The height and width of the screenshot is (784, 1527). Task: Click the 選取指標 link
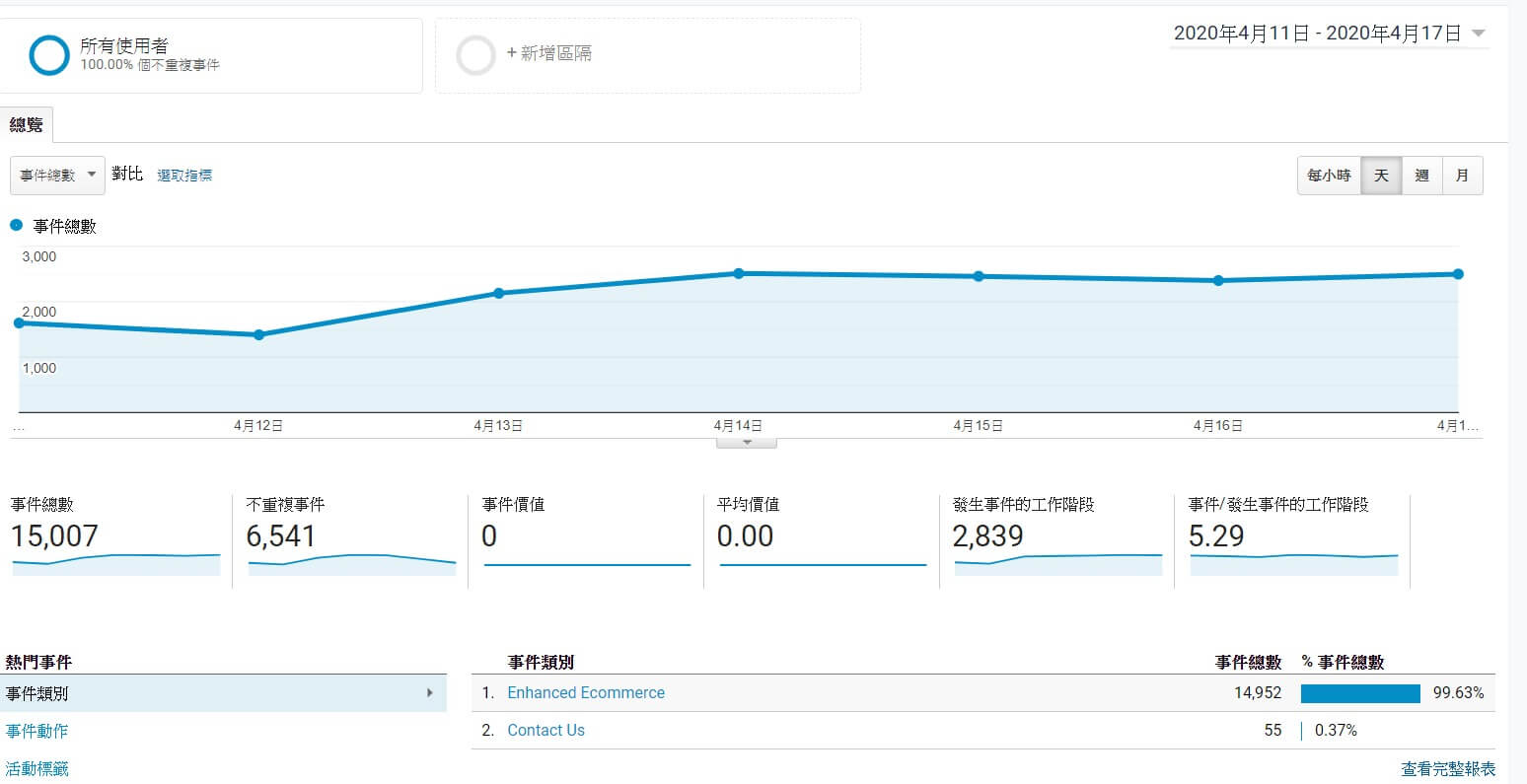184,176
